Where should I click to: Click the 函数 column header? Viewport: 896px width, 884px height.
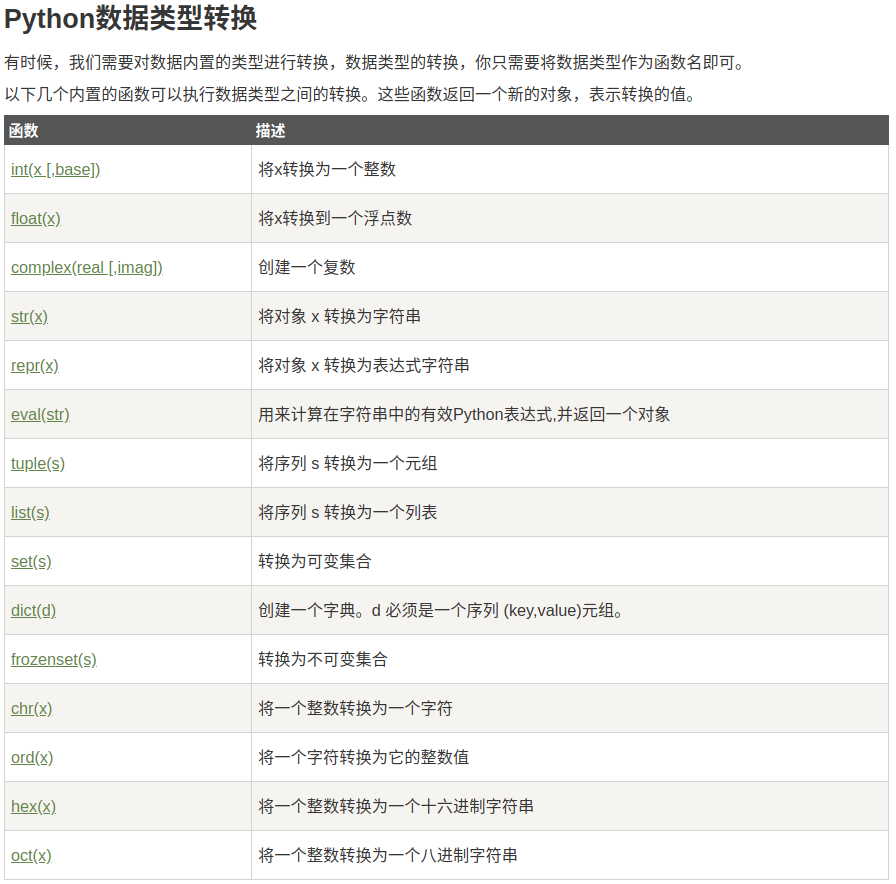tap(23, 131)
